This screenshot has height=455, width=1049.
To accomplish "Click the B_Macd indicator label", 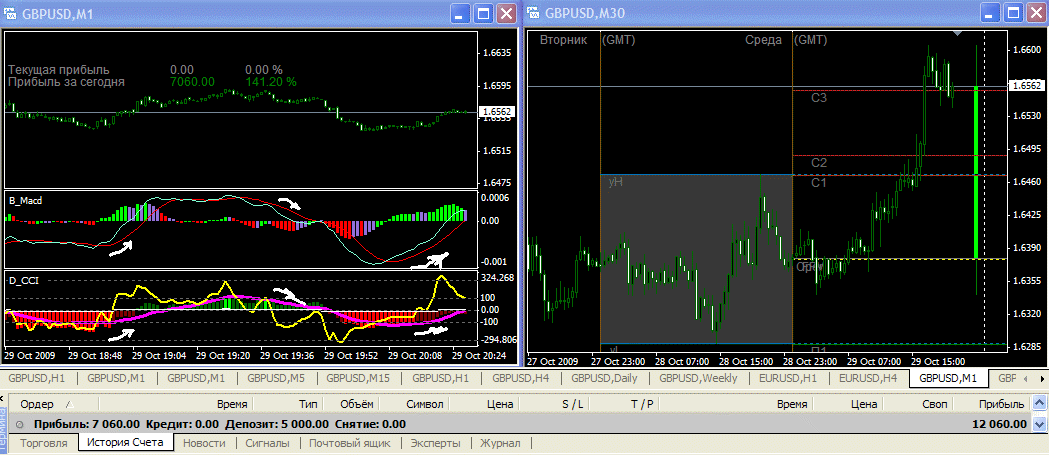I will pos(26,199).
